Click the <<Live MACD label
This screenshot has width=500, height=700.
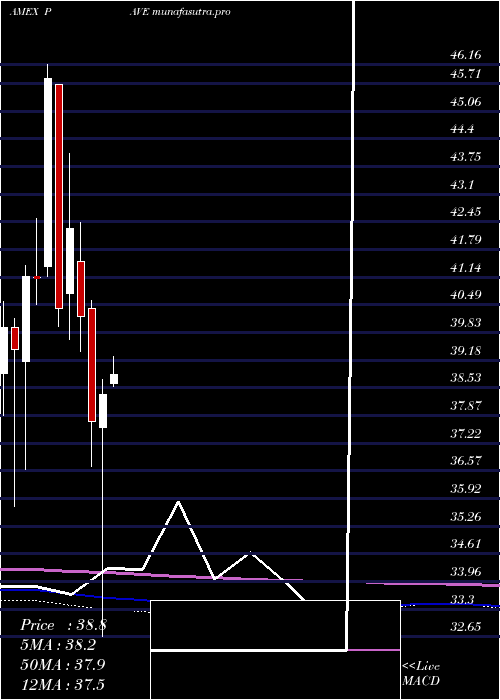pos(421,673)
